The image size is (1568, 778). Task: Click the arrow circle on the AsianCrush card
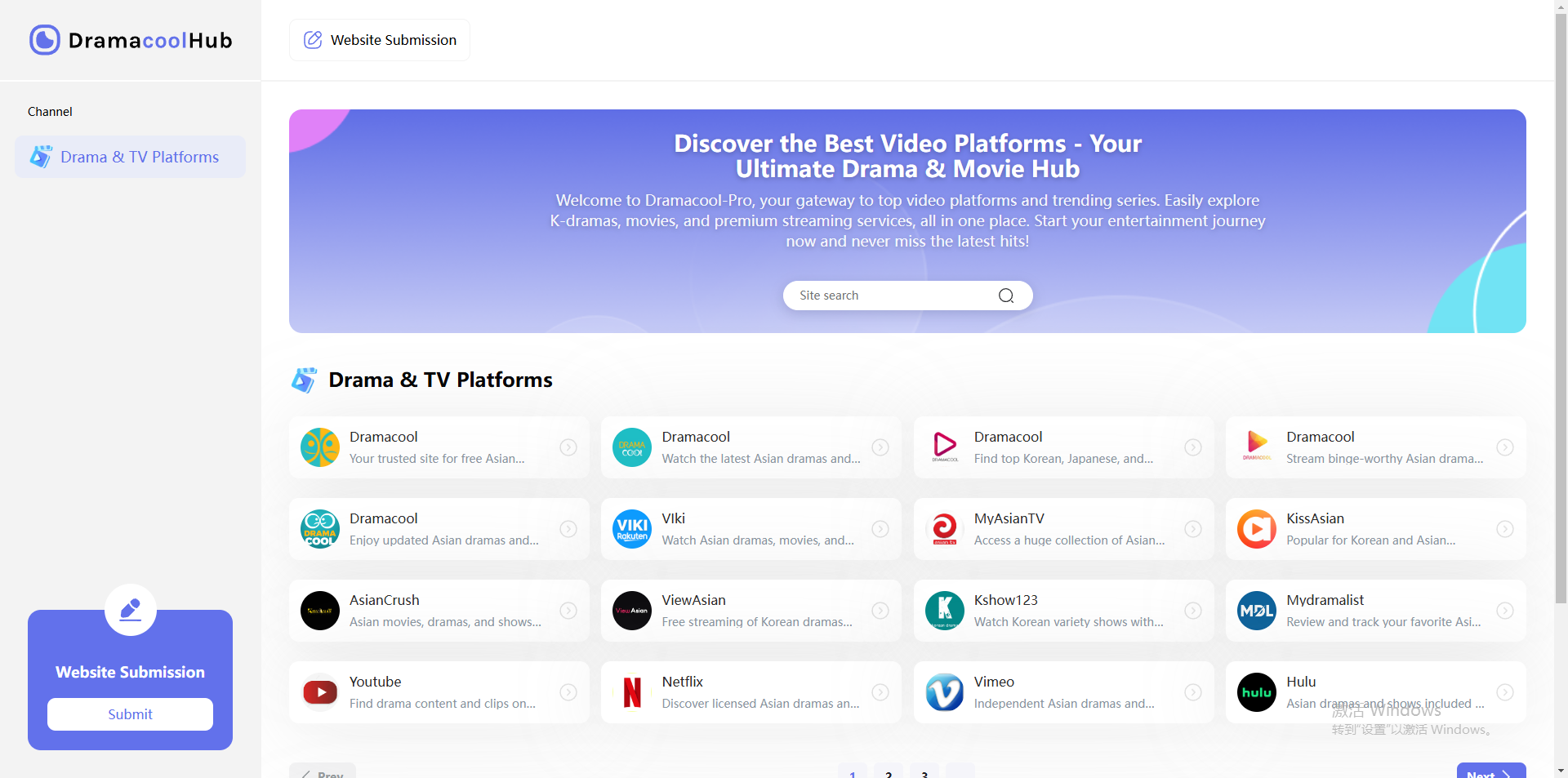[568, 611]
